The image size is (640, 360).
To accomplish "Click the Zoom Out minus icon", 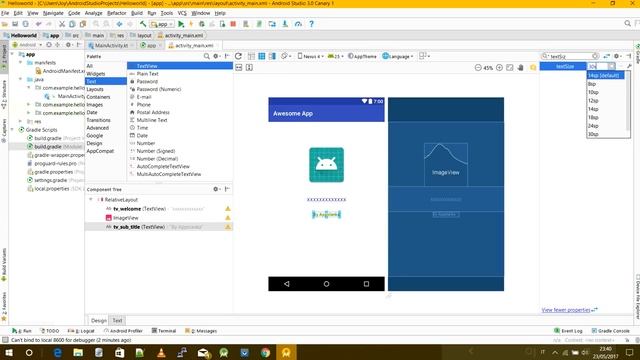I will (478, 67).
